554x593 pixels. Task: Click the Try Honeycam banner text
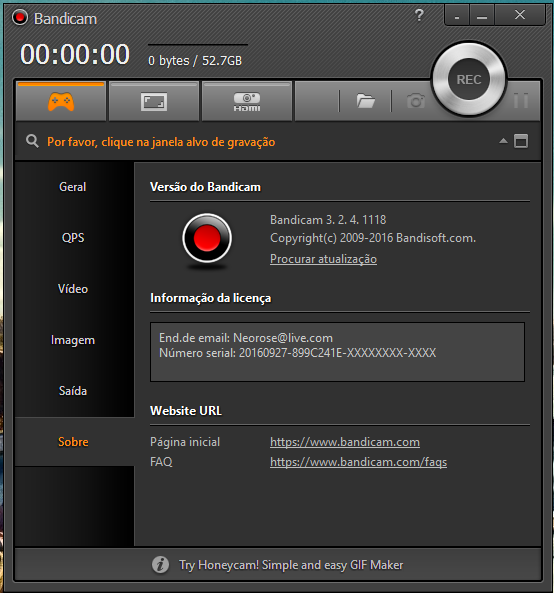point(291,565)
